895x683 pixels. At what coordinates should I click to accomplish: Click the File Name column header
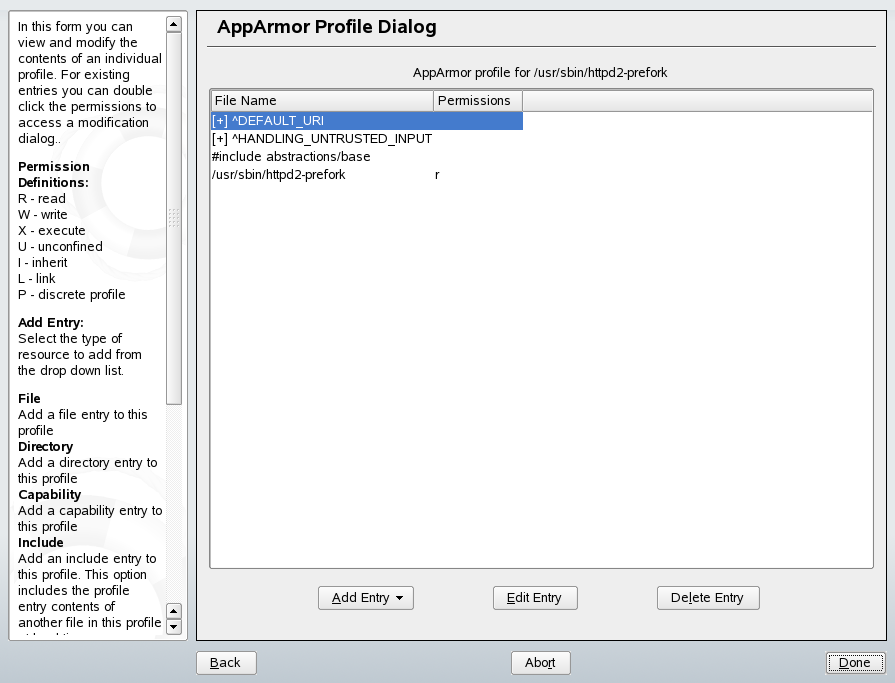pyautogui.click(x=320, y=100)
